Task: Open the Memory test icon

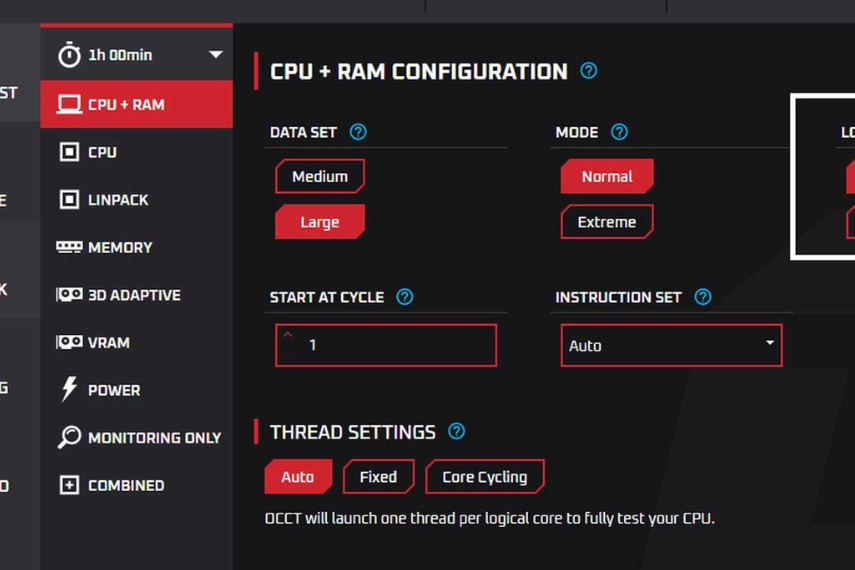Action: click(69, 247)
